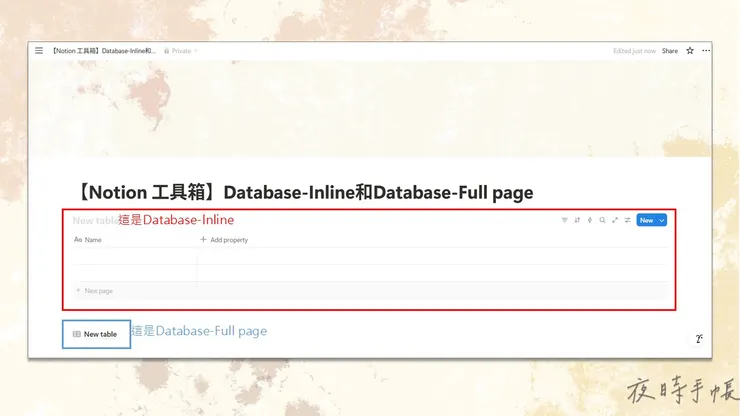Open the Private sharing dropdown
The height and width of the screenshot is (416, 740).
coord(181,51)
